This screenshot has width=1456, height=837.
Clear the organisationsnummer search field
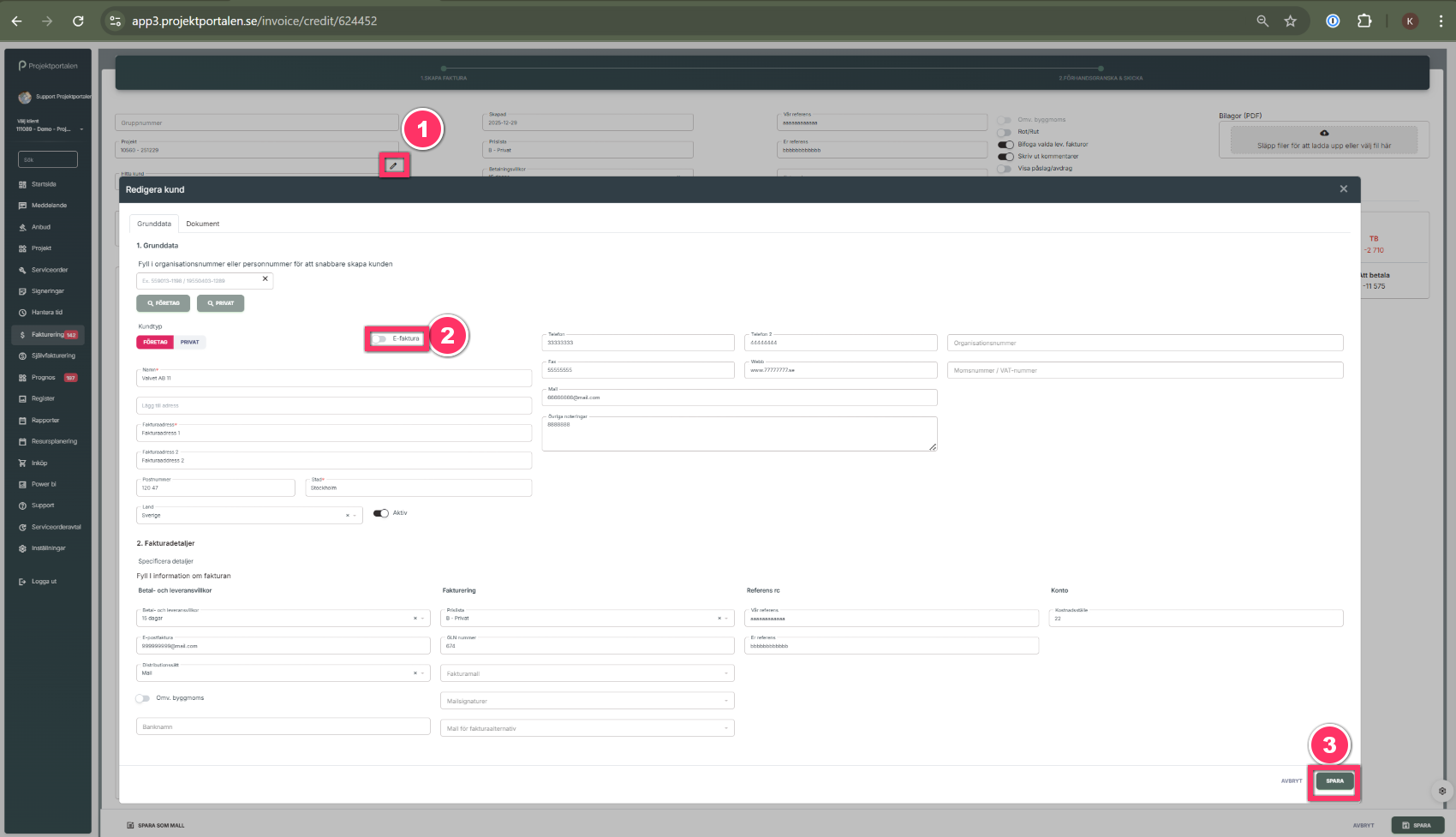click(265, 278)
